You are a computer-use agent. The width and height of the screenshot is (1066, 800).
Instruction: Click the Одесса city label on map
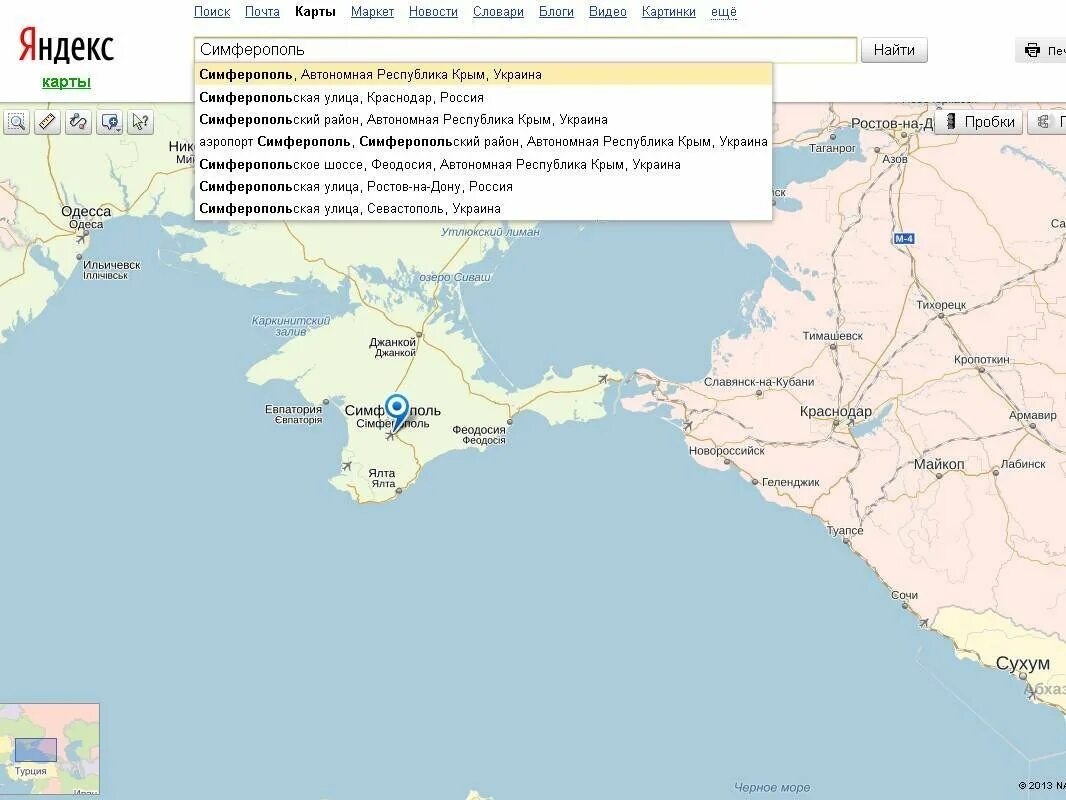pyautogui.click(x=86, y=211)
